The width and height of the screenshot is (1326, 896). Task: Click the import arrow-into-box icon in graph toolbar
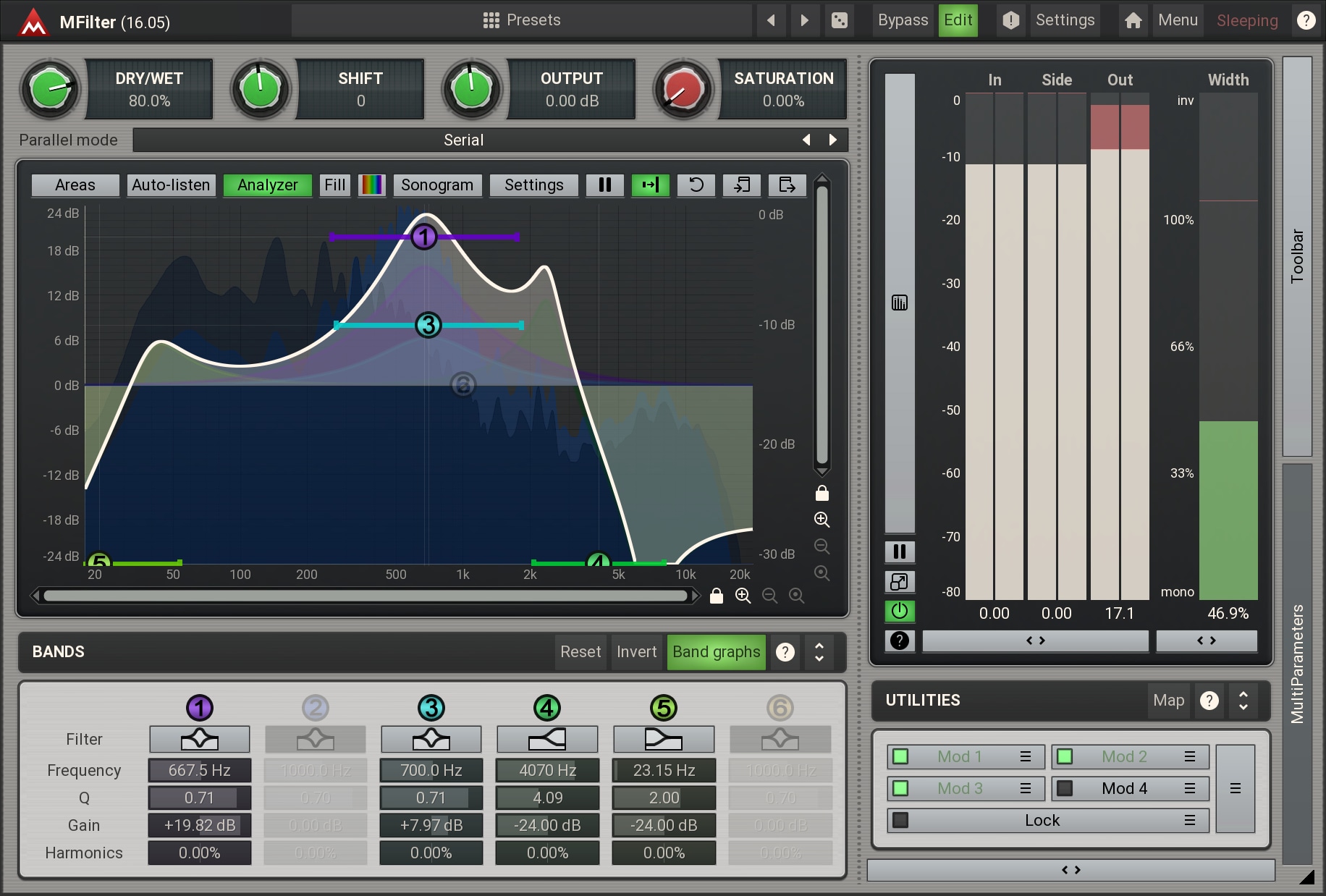point(742,185)
